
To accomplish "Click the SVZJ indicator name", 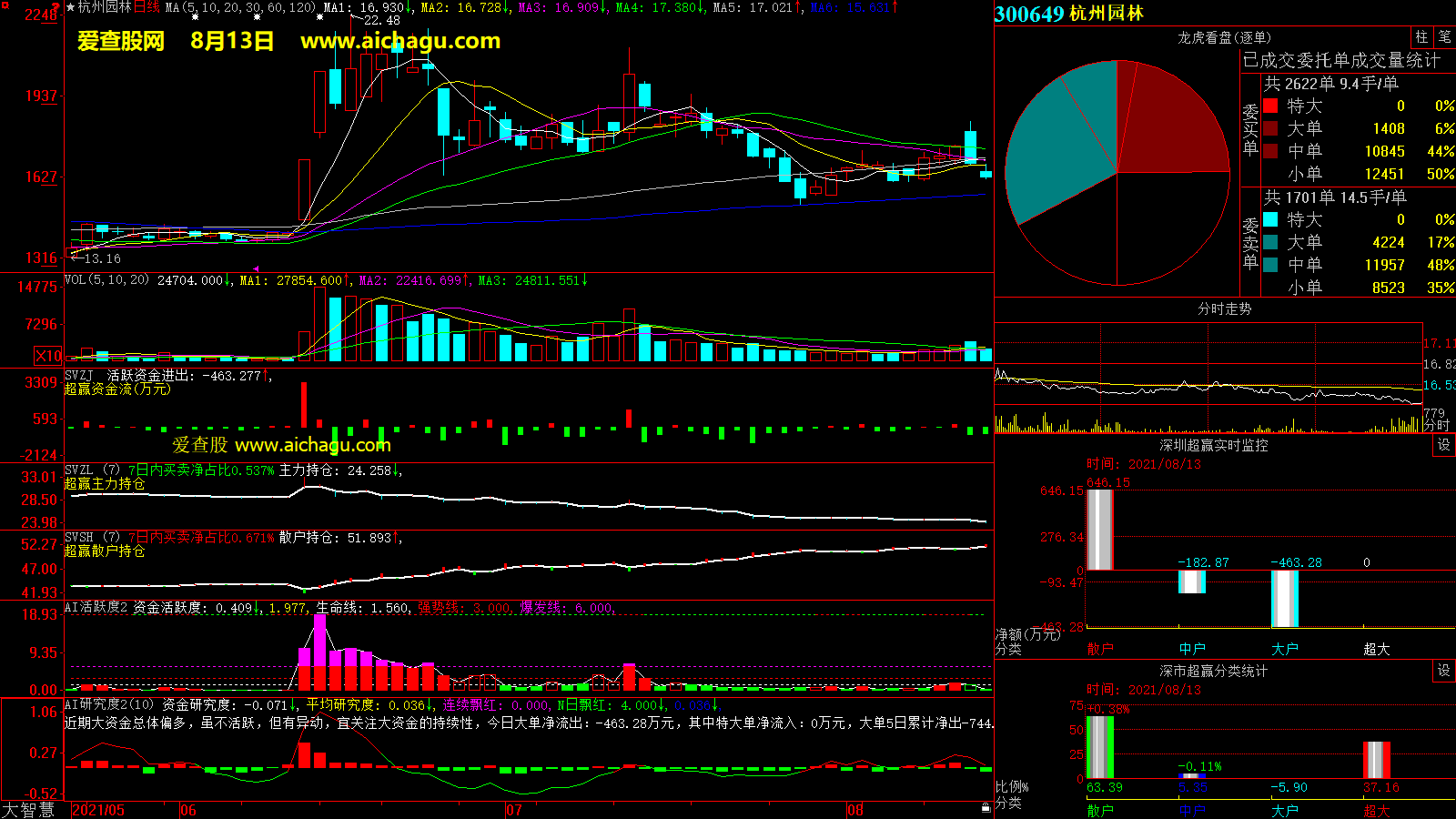I will pos(79,375).
